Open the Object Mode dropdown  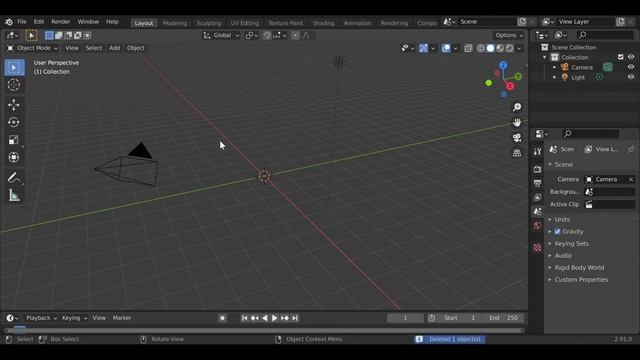(x=33, y=48)
